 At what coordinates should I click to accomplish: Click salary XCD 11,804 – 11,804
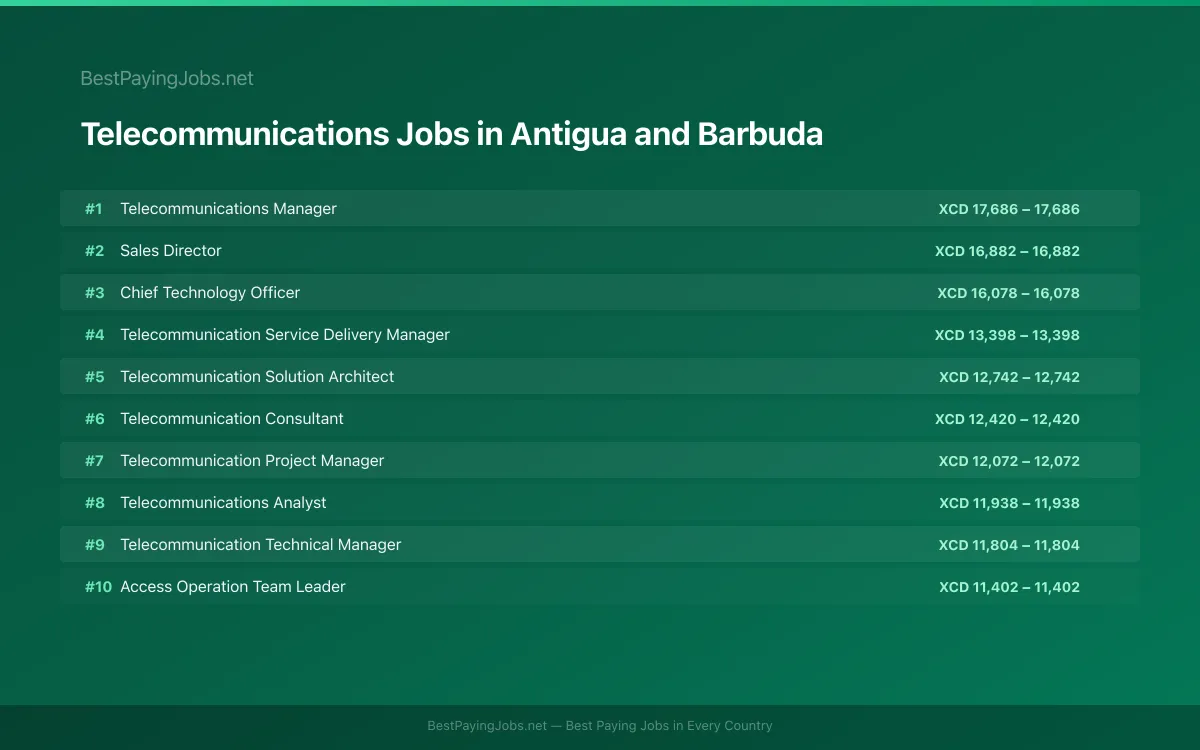pos(1009,545)
